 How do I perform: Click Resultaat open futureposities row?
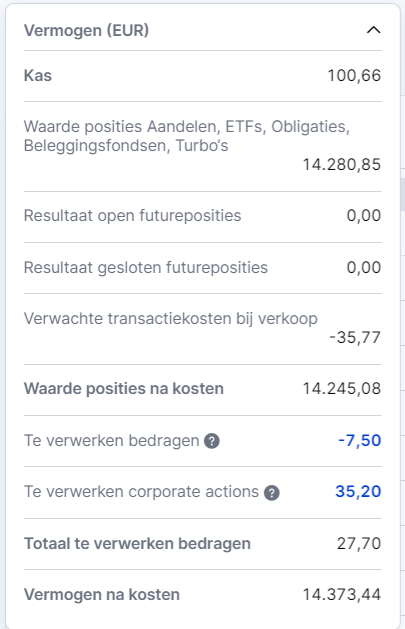pos(202,216)
